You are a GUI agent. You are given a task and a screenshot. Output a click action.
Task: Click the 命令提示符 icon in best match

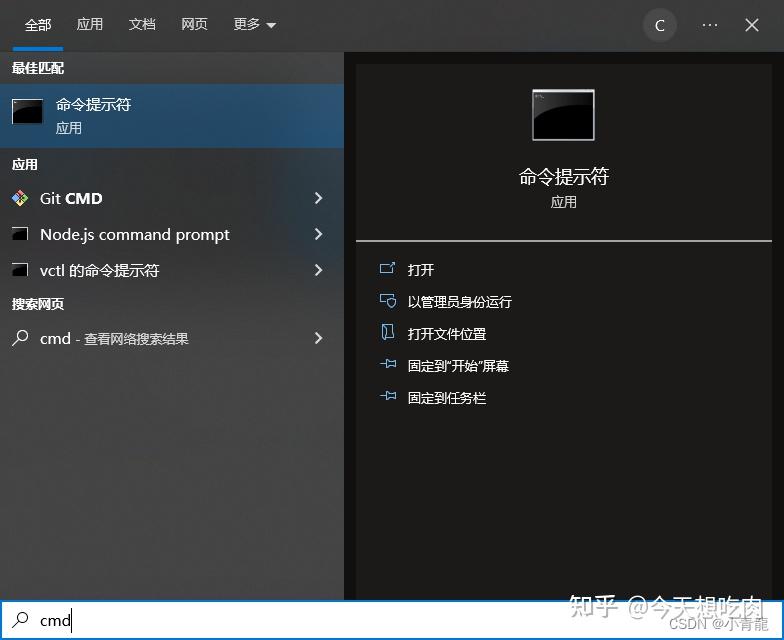(27, 111)
